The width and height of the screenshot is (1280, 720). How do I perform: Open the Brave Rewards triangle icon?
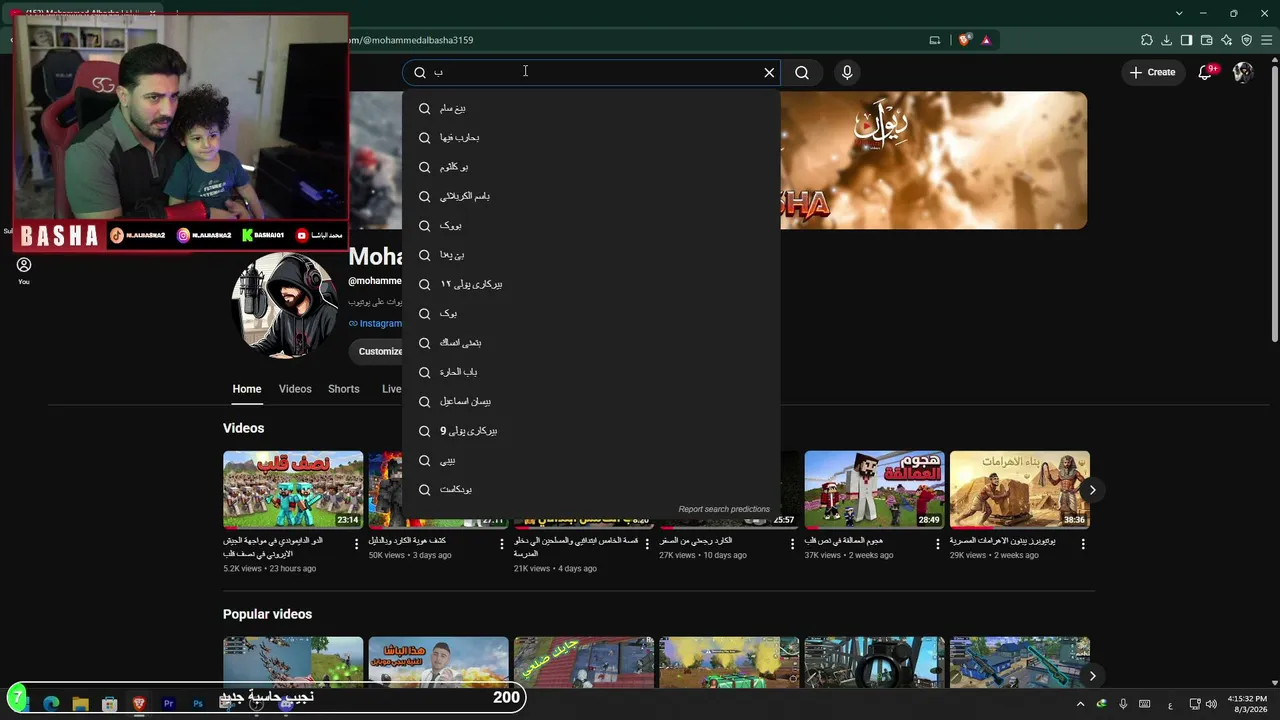(x=986, y=40)
